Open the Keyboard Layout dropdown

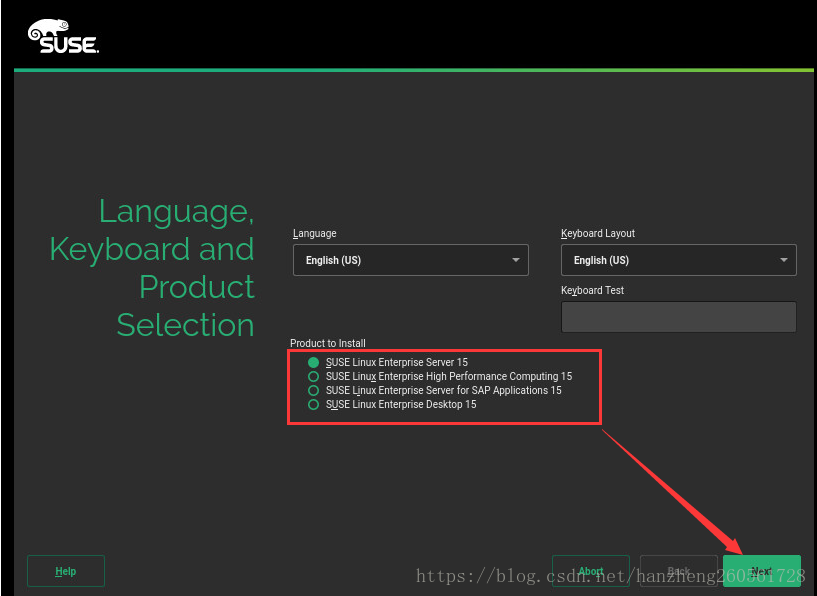[678, 260]
